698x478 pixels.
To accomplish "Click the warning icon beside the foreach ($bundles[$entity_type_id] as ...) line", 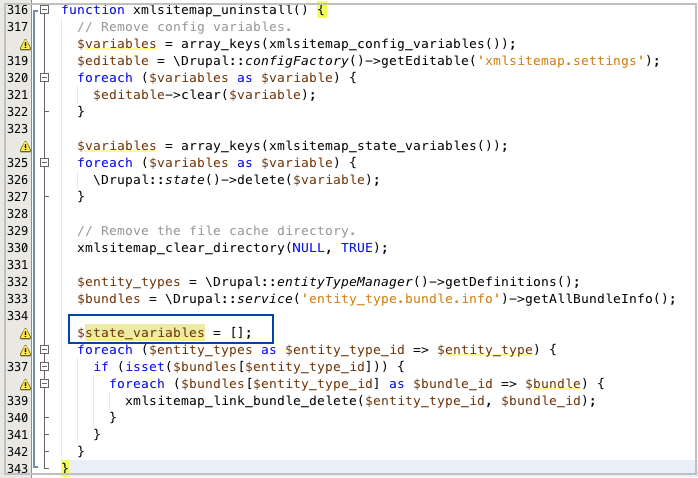I will (25, 384).
